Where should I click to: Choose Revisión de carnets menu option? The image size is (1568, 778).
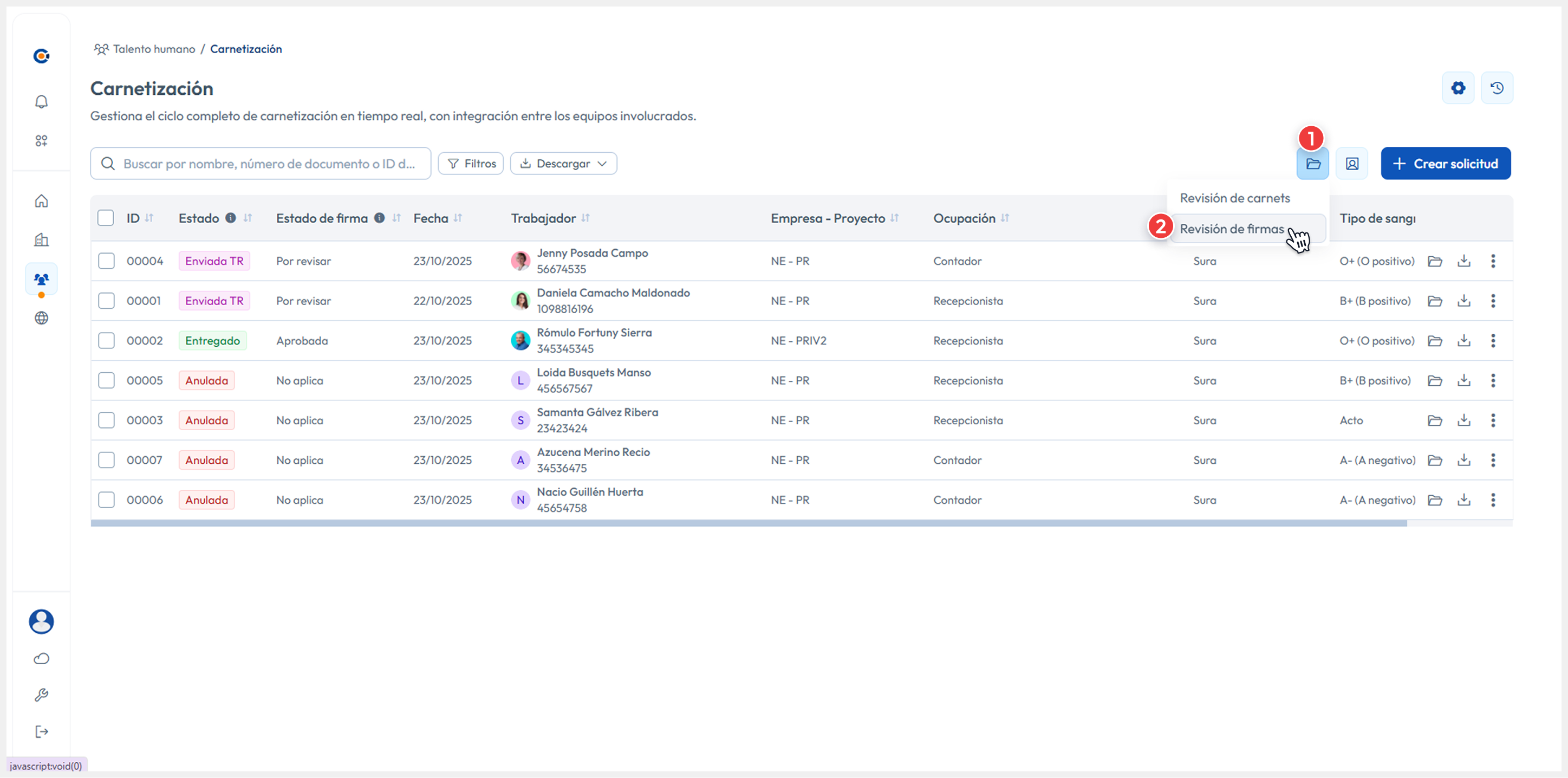1234,198
